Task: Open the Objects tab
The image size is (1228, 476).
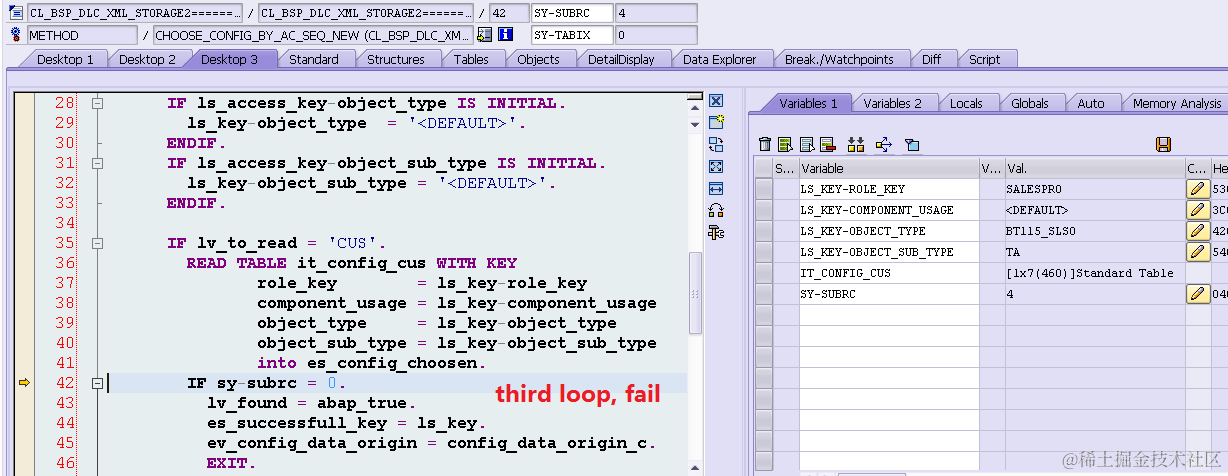Action: pyautogui.click(x=538, y=59)
